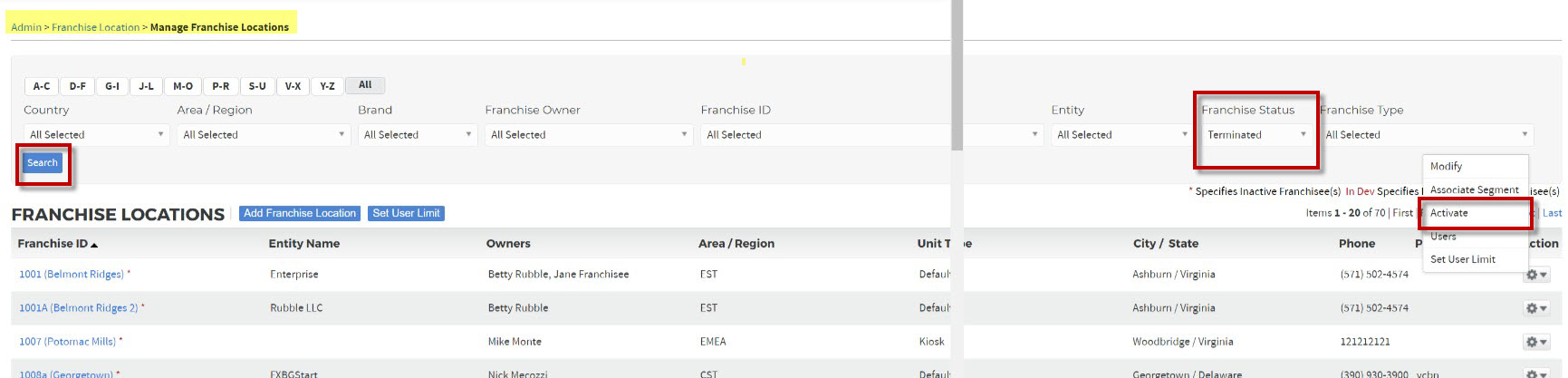Select Modify in the actions menu
1568x378 pixels.
[1446, 167]
